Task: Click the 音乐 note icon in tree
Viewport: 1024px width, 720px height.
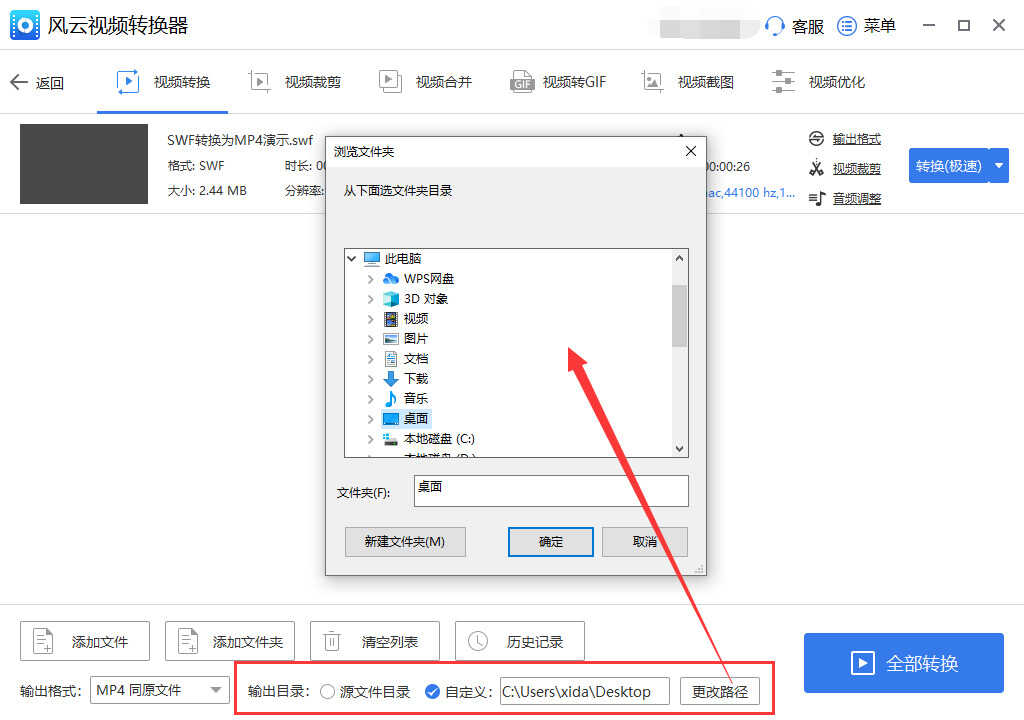Action: [x=391, y=399]
